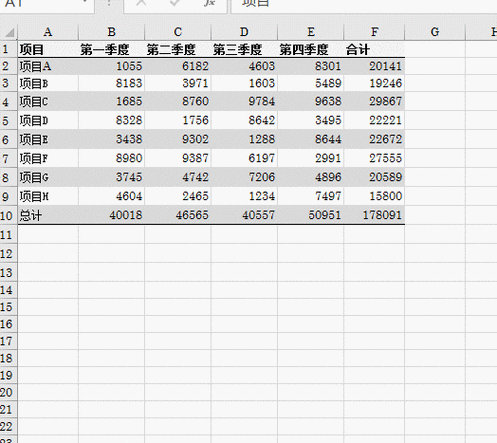Select row 10 header
The width and height of the screenshot is (497, 443).
coord(7,215)
